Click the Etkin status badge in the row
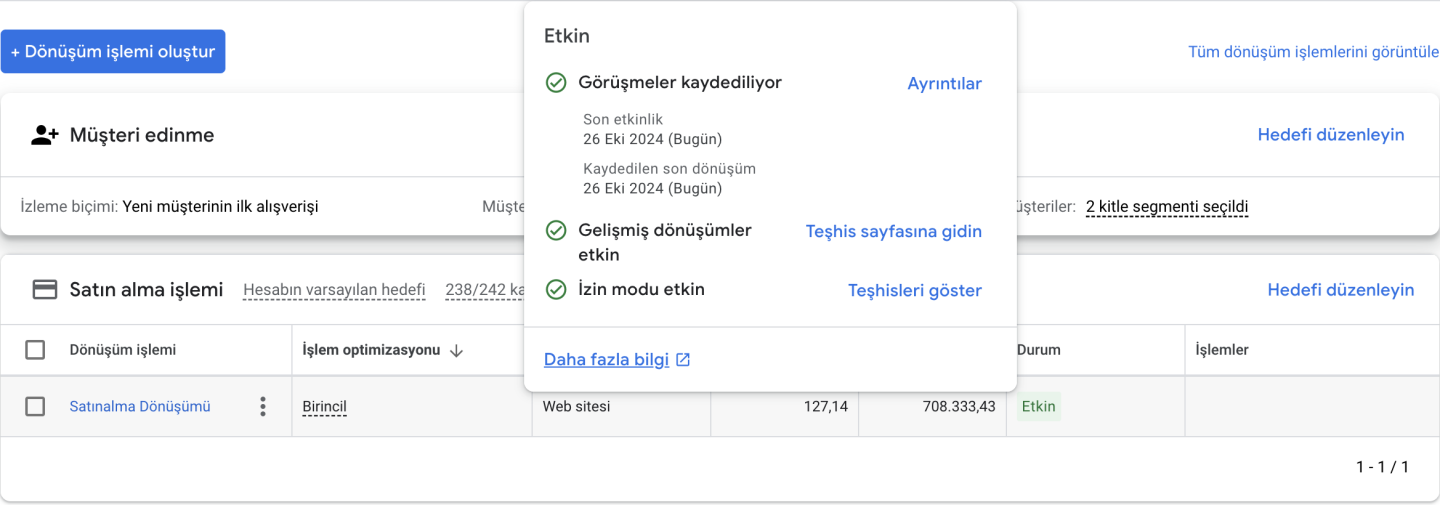 pos(1038,407)
